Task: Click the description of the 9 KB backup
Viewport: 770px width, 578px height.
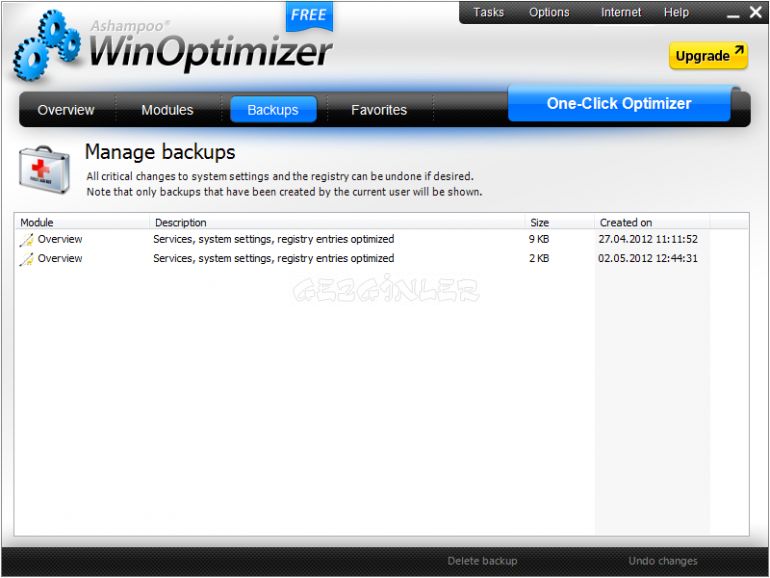Action: tap(274, 239)
